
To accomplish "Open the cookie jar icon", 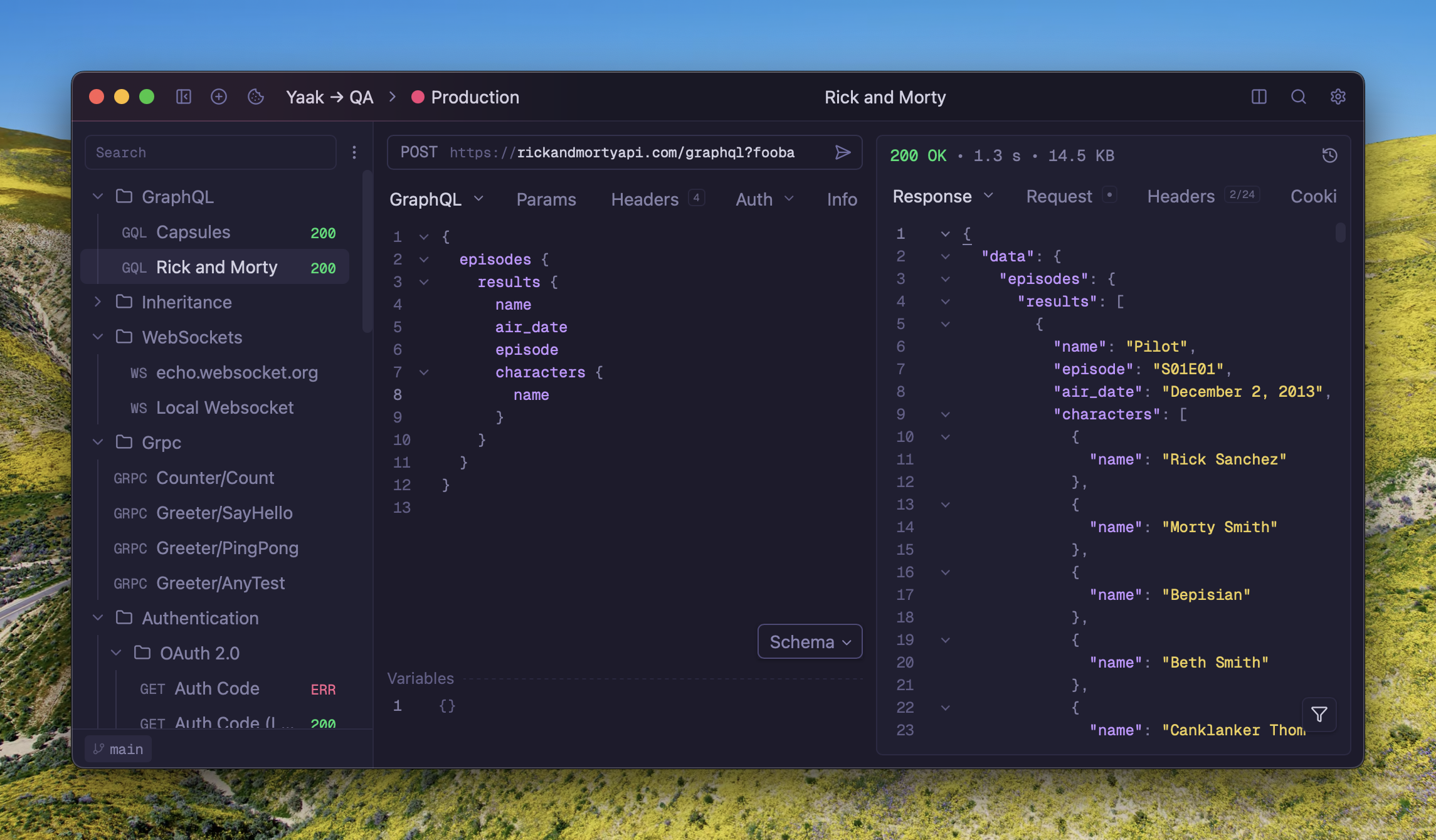I will coord(255,97).
